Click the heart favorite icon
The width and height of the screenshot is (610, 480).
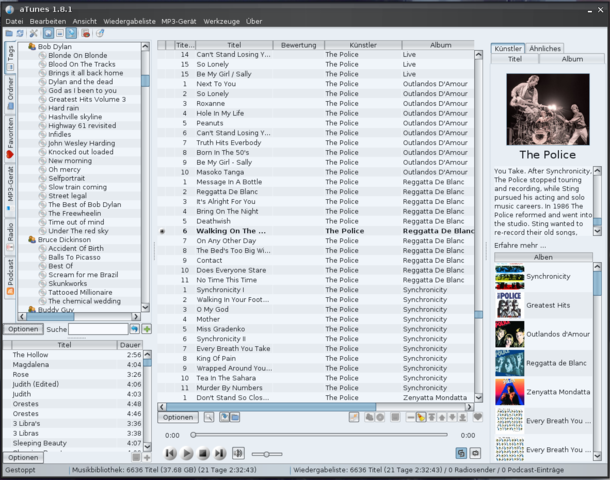(x=478, y=417)
